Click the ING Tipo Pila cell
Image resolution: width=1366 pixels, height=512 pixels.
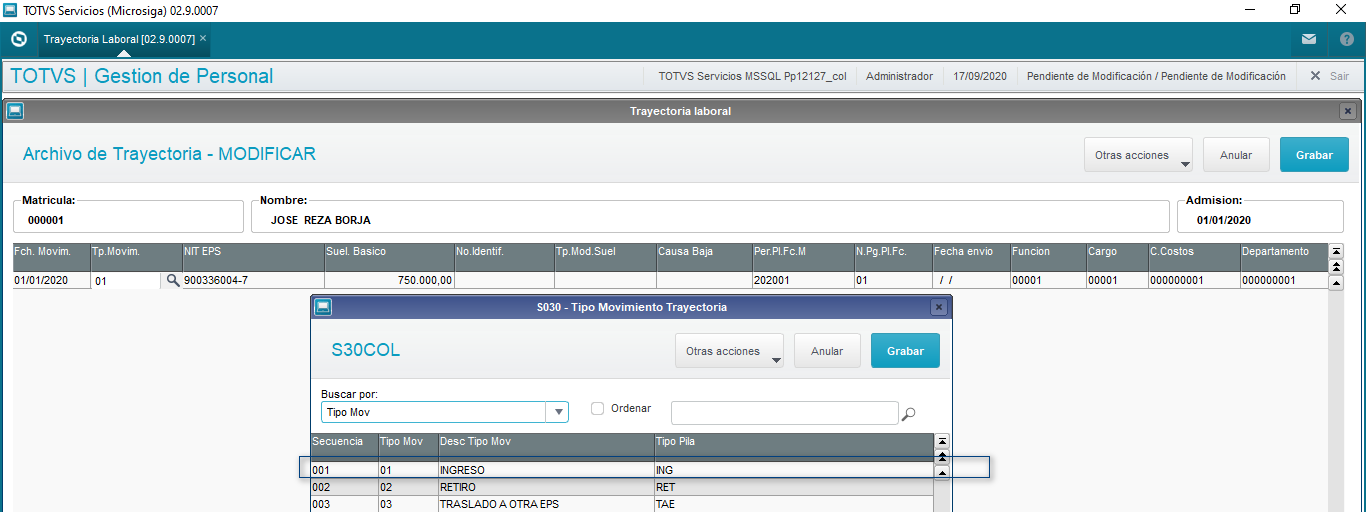coord(793,469)
